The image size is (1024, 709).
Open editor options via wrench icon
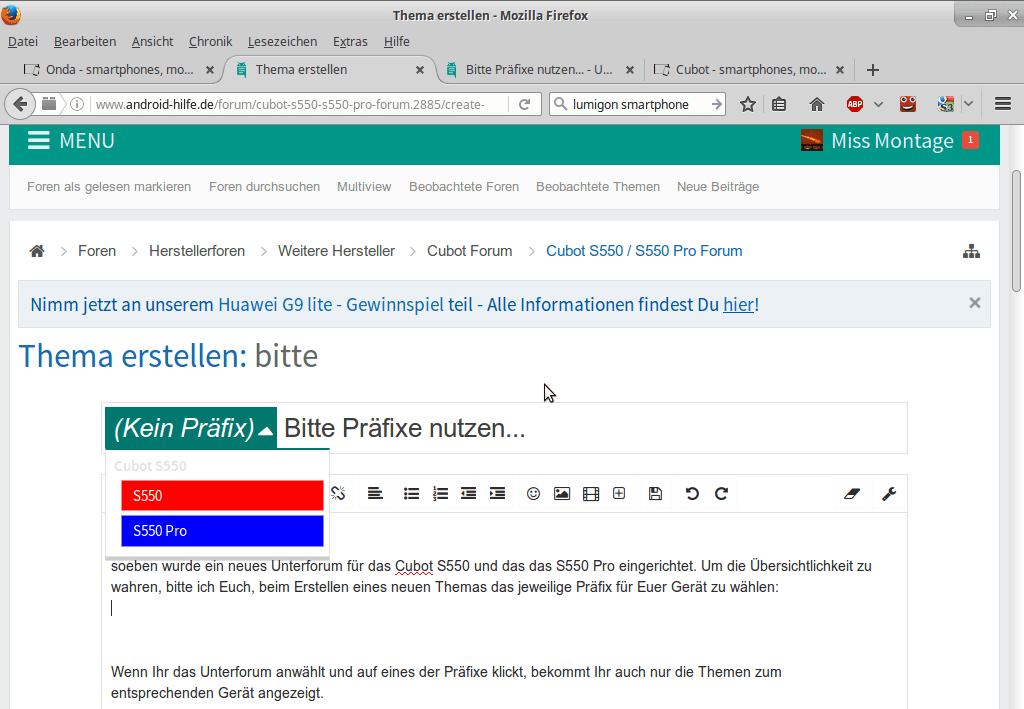pyautogui.click(x=888, y=493)
